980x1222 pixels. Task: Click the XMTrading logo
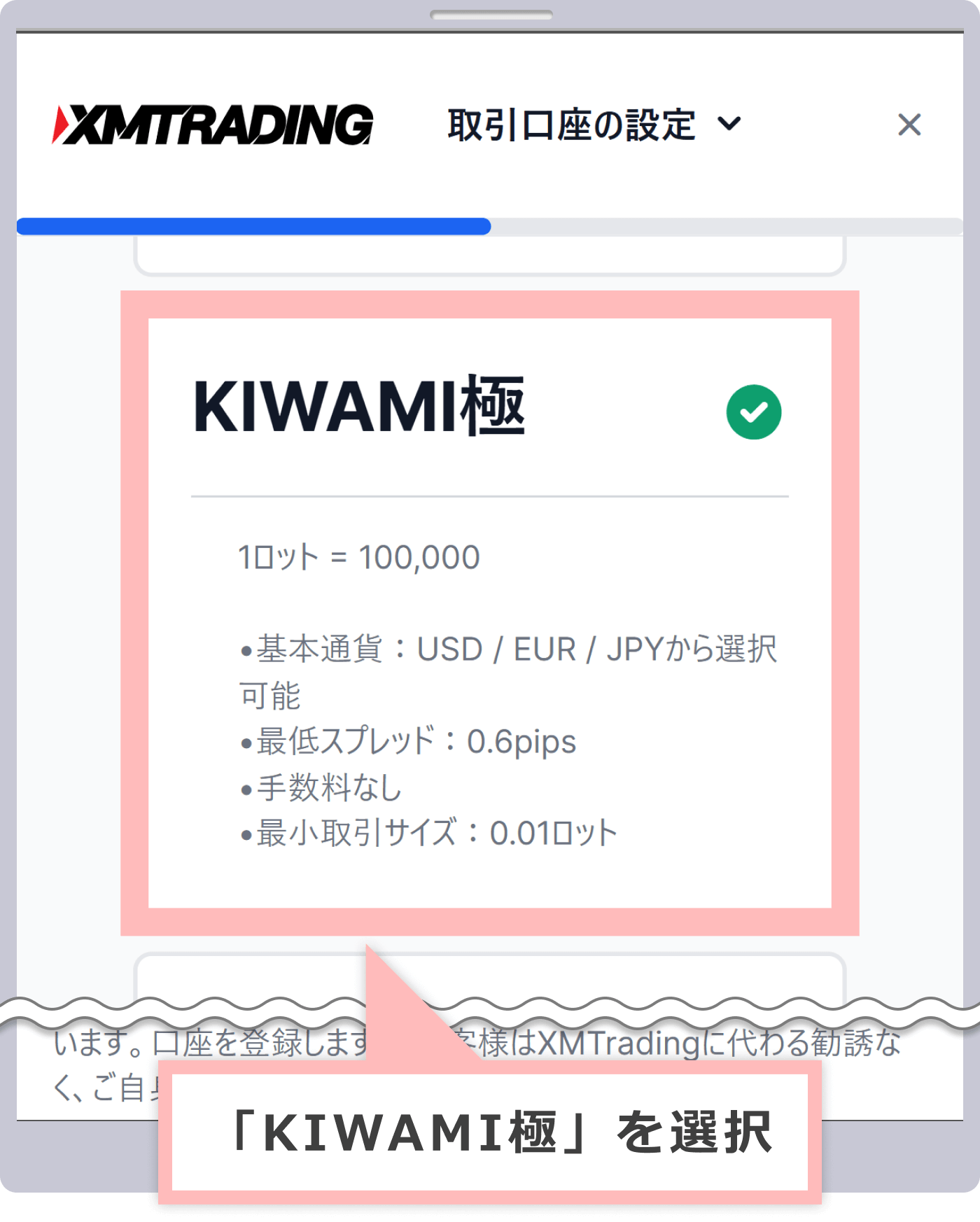click(213, 125)
